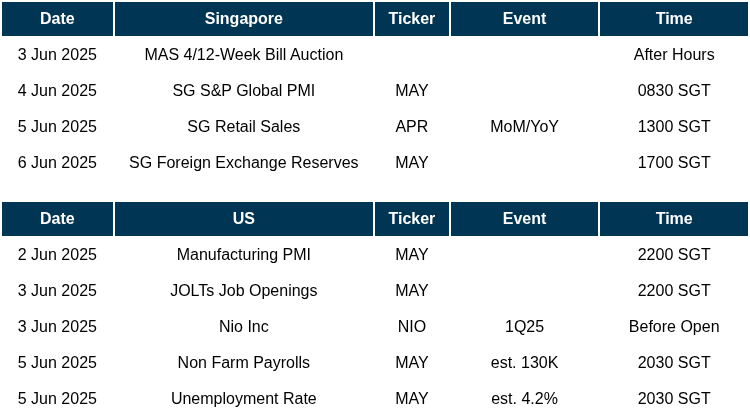Click the US column header

click(243, 219)
